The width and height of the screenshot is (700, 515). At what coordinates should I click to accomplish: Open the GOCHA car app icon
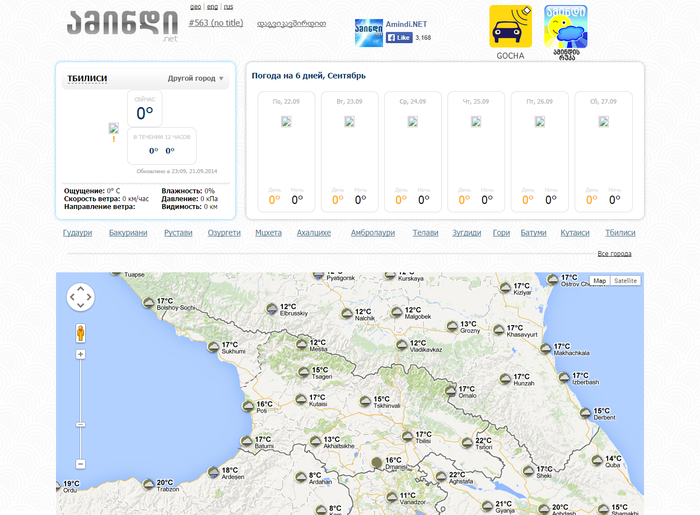510,27
